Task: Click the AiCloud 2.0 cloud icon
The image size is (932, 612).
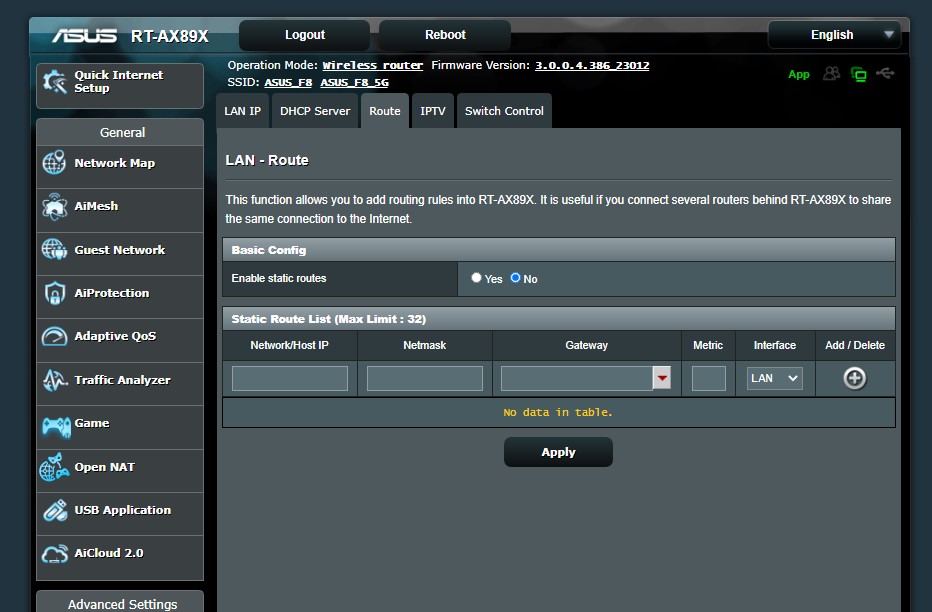Action: click(x=54, y=554)
